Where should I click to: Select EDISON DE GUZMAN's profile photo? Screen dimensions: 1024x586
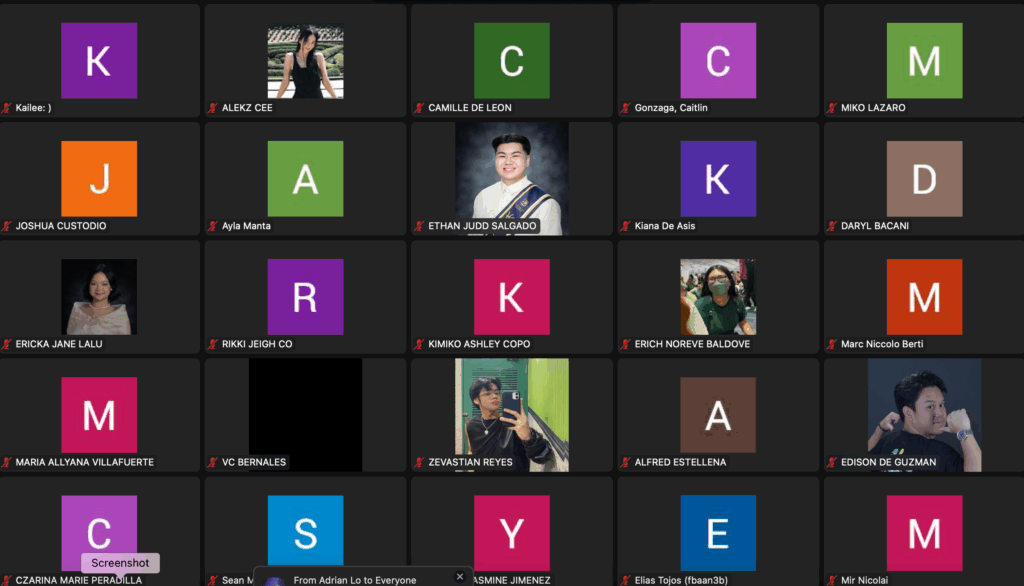[x=923, y=414]
